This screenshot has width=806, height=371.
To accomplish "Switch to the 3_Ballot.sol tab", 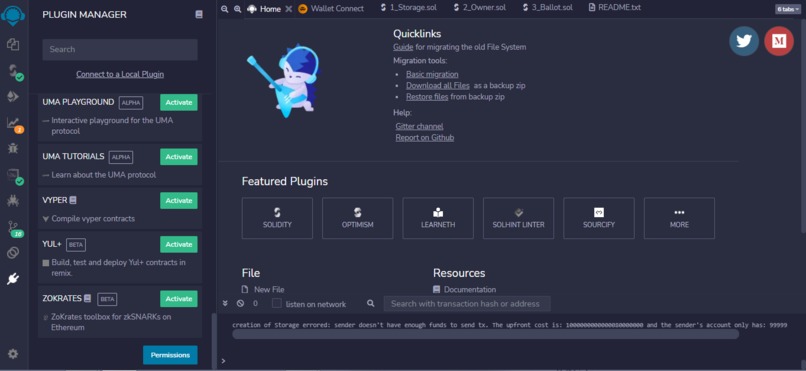I will click(547, 8).
